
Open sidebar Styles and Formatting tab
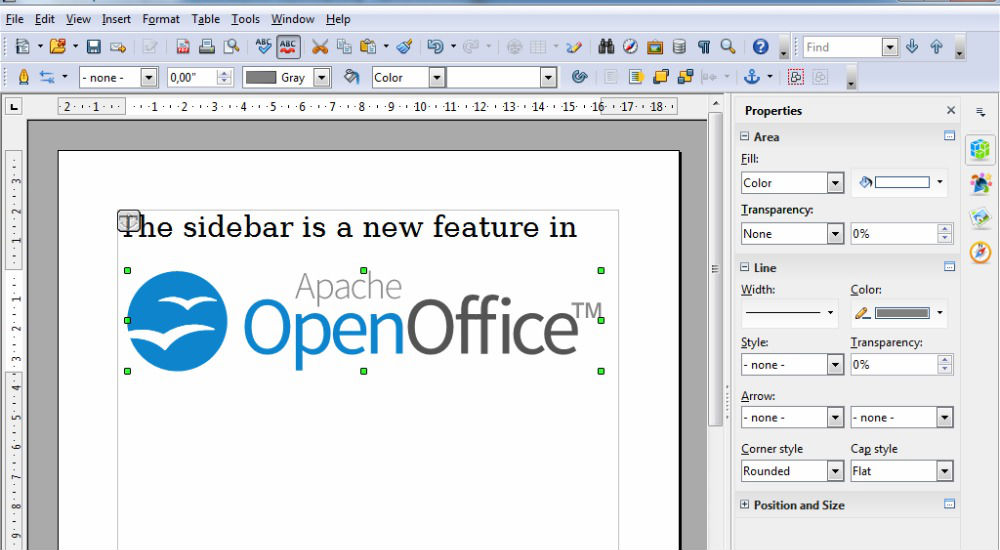(981, 183)
